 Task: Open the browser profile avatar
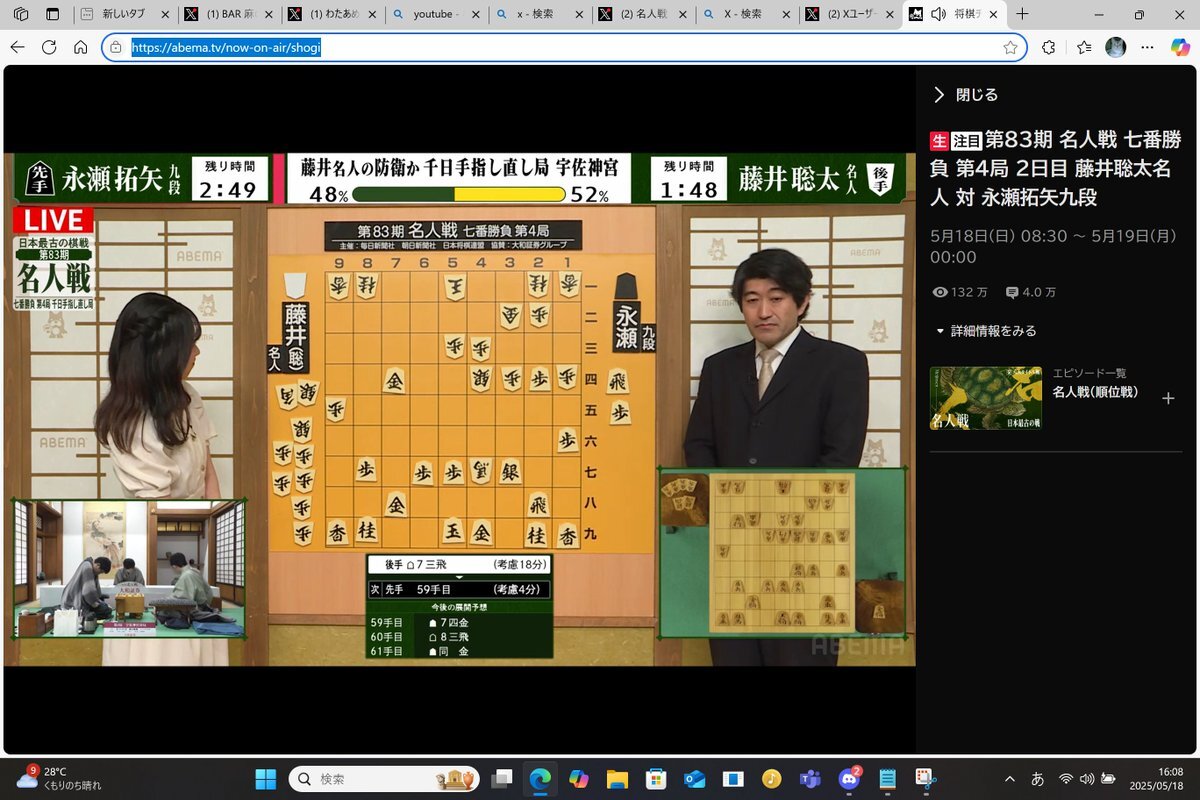point(1115,47)
